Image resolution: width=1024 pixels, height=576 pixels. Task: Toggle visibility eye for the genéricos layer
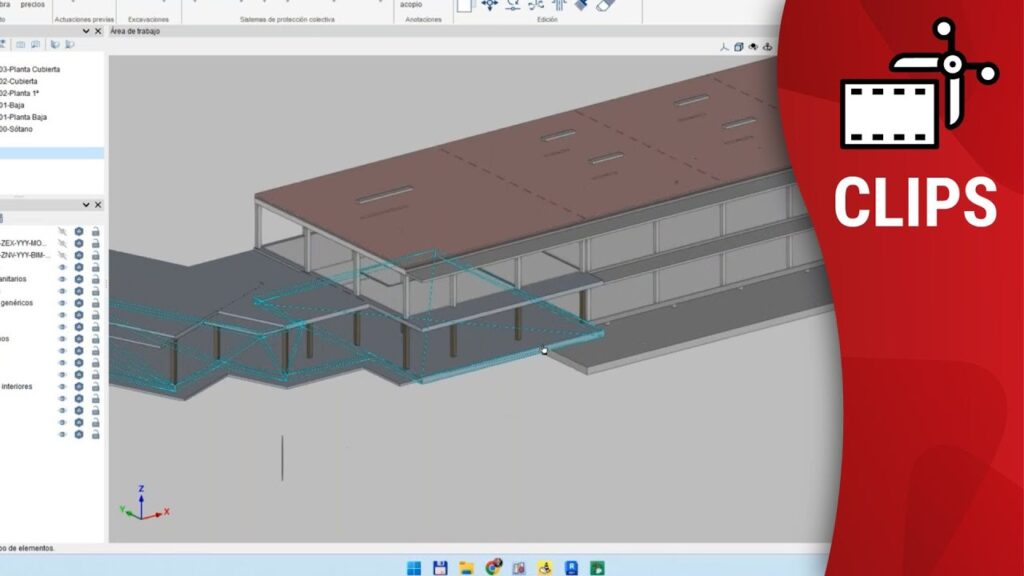(x=62, y=303)
